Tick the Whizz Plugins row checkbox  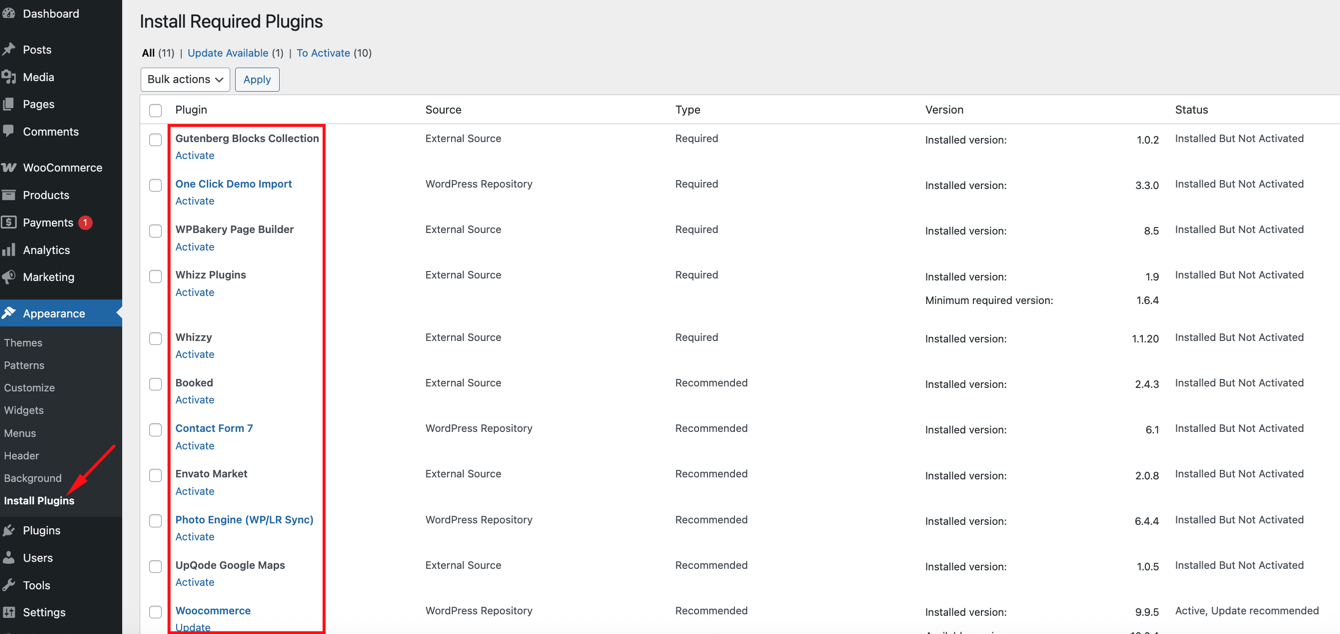coord(155,276)
